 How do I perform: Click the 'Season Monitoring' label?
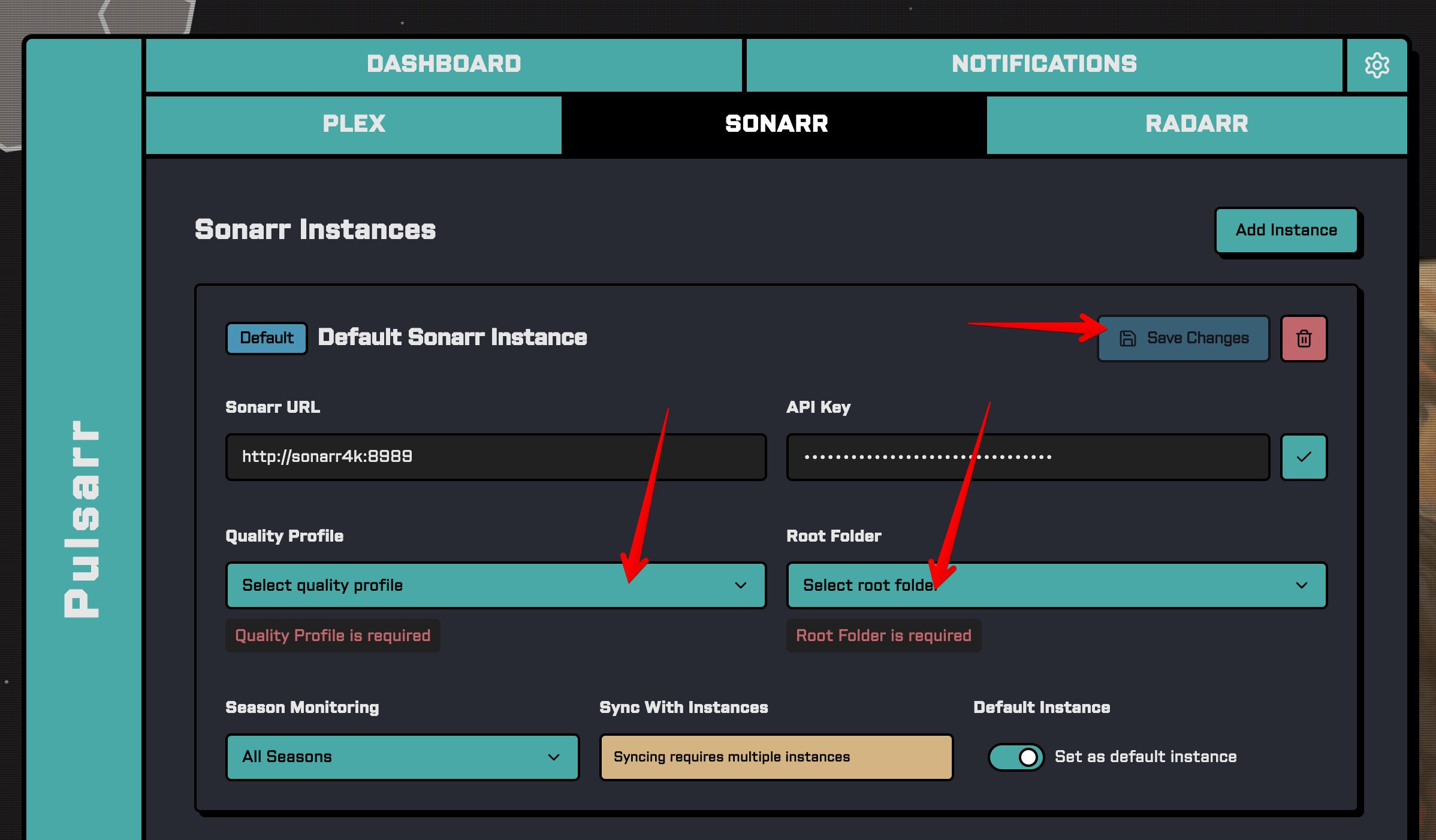coord(302,708)
